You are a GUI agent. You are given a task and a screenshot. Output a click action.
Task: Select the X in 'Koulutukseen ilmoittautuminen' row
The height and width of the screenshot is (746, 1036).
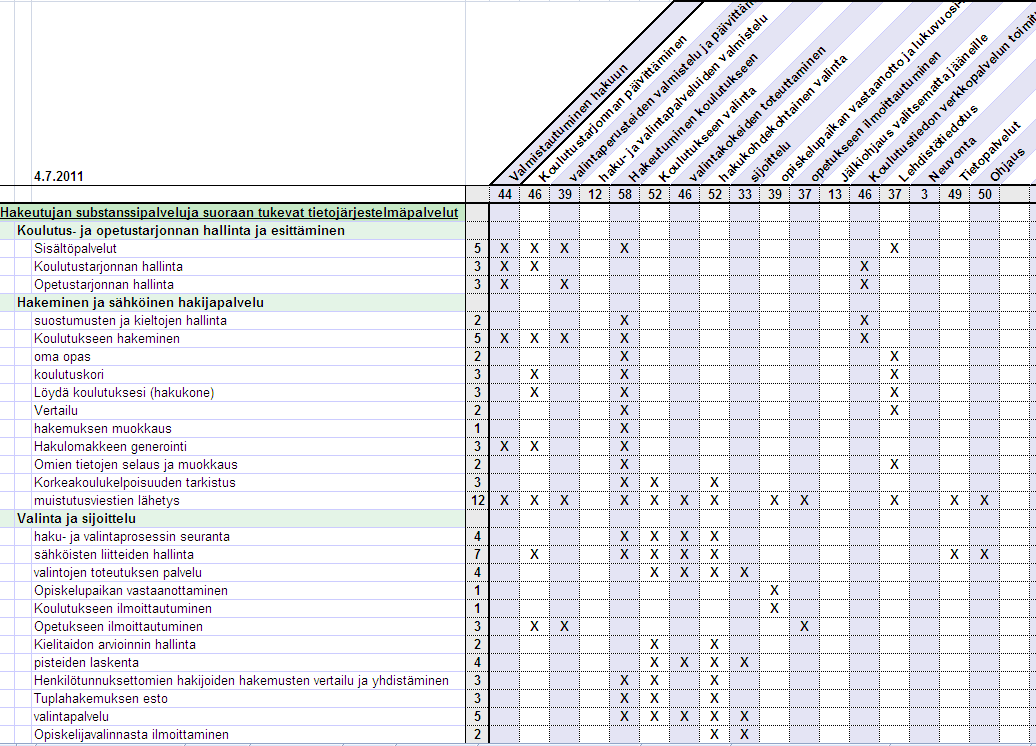click(774, 609)
